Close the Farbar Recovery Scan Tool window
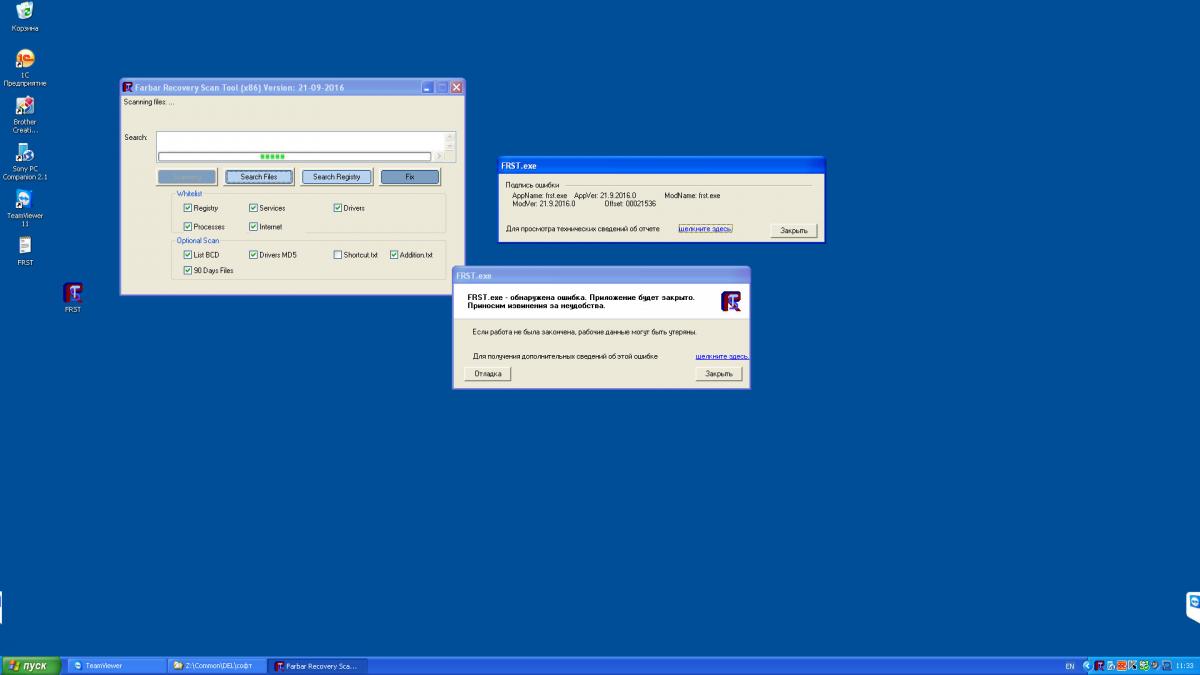Image resolution: width=1200 pixels, height=675 pixels. 457,87
